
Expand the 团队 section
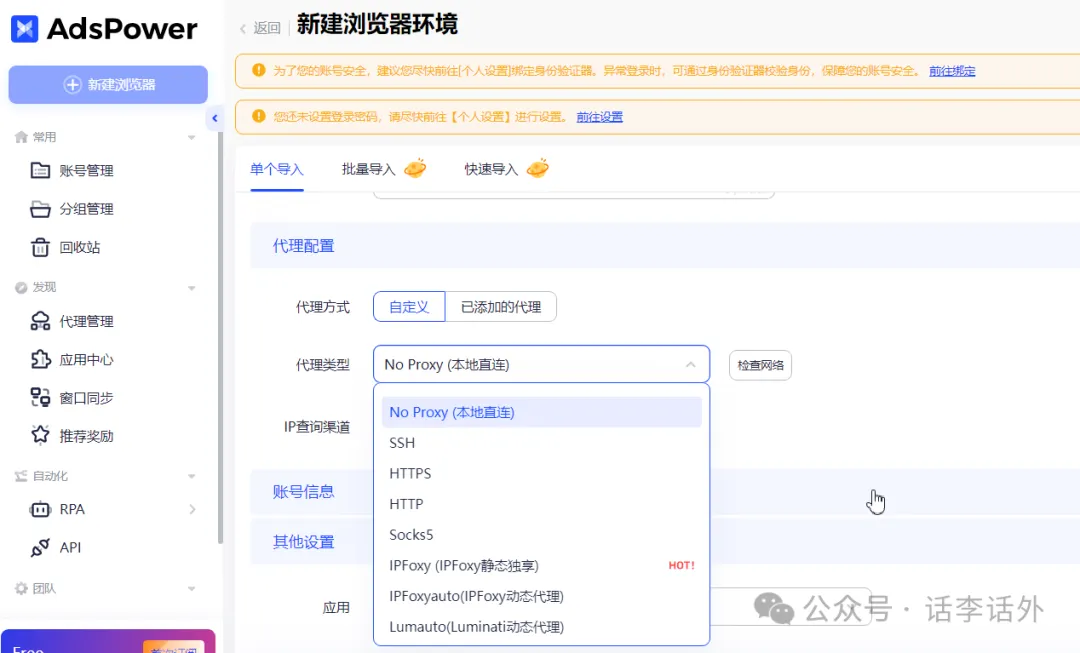pos(191,589)
